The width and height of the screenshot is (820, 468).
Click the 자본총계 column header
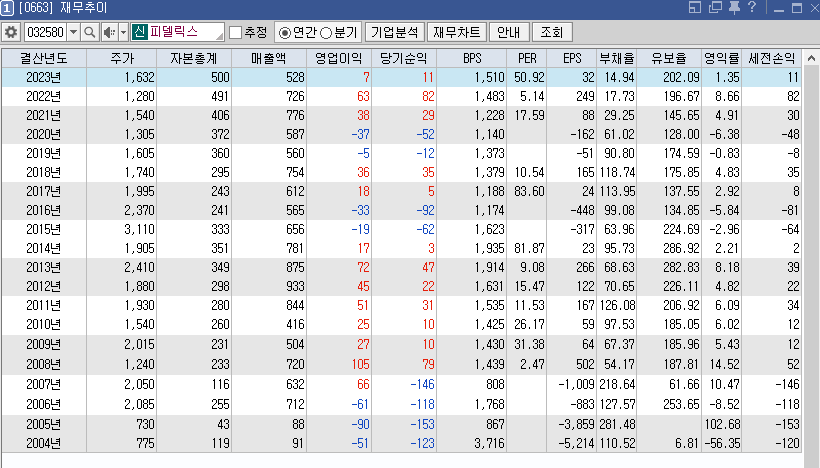(x=194, y=58)
